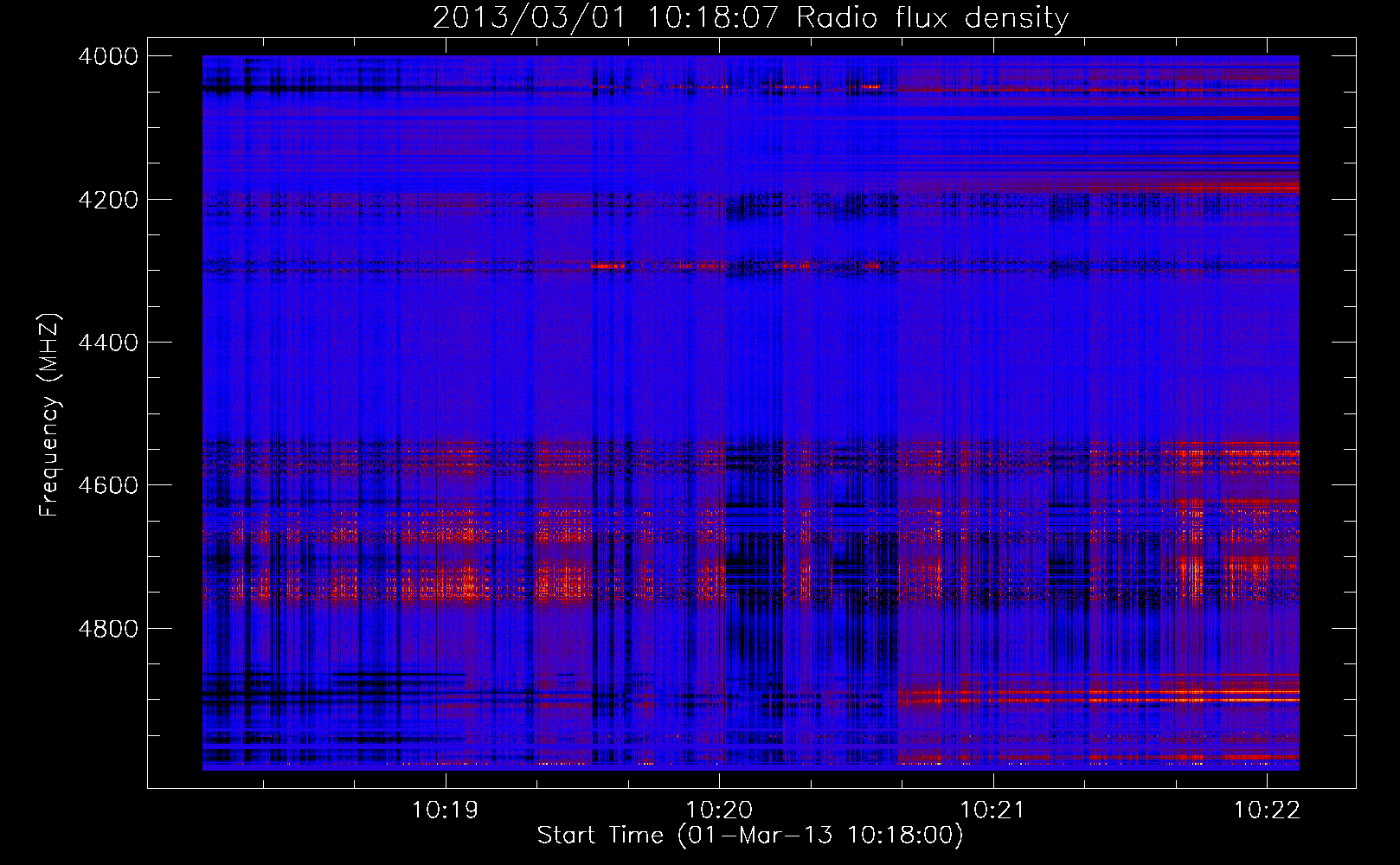This screenshot has height=865, width=1400.
Task: Click the plot title '2013/03/01 10:18:07 Radio flux density'
Action: pos(750,17)
